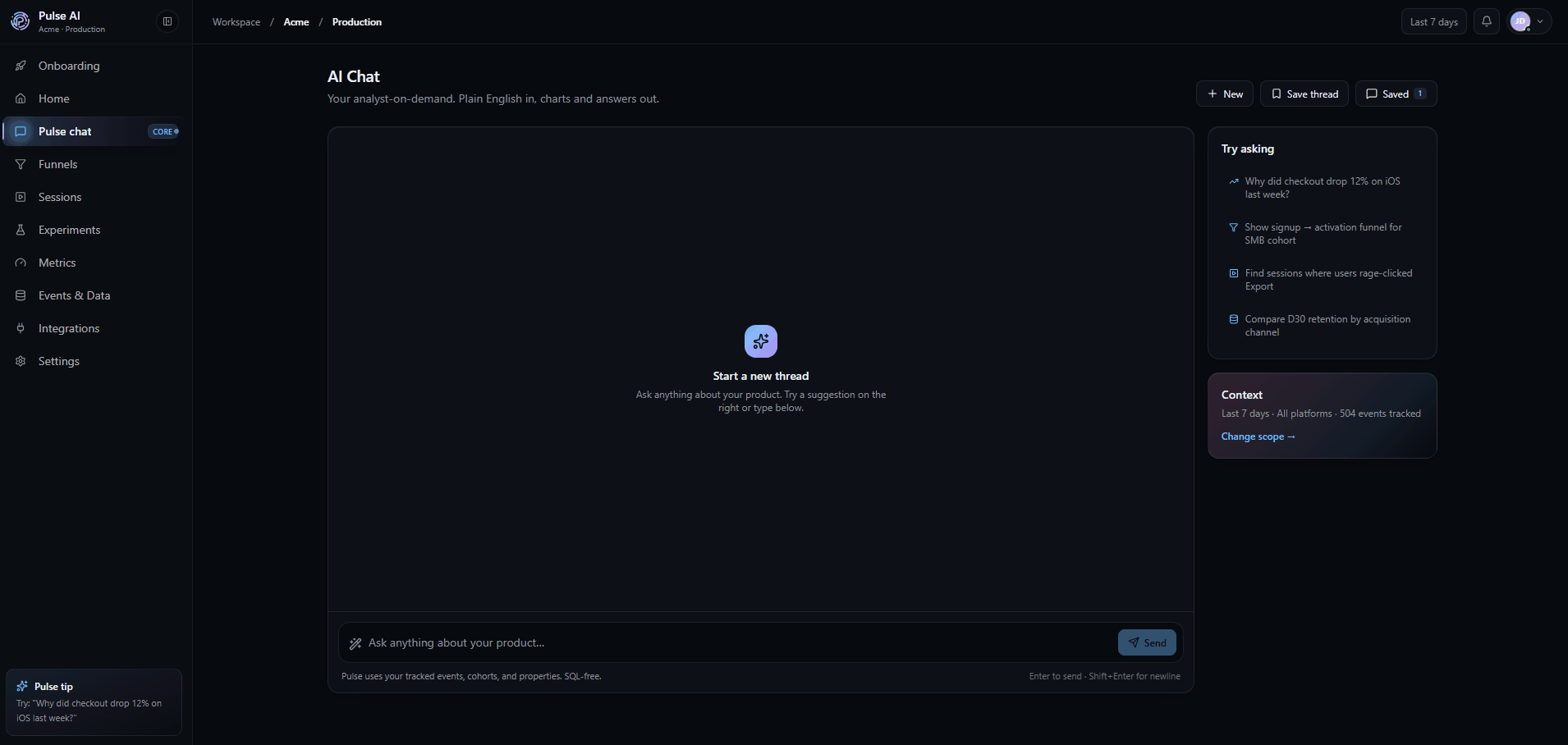Click the context text "504 events tracked"
1568x745 pixels.
1380,414
